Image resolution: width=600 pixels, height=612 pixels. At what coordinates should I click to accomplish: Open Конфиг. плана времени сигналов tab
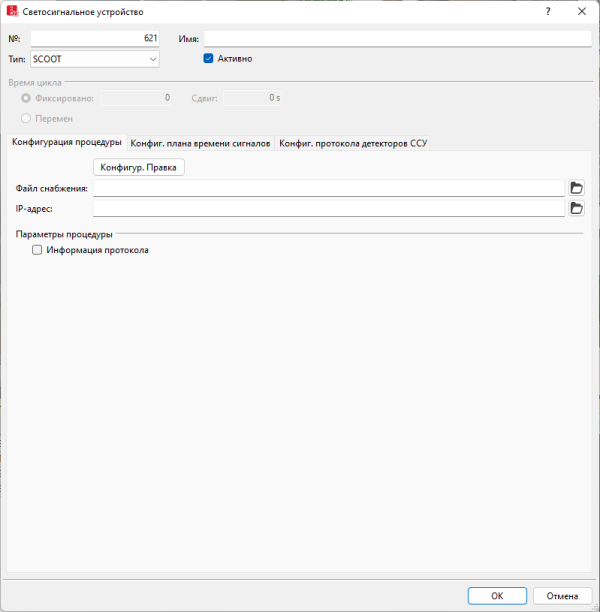pos(200,143)
